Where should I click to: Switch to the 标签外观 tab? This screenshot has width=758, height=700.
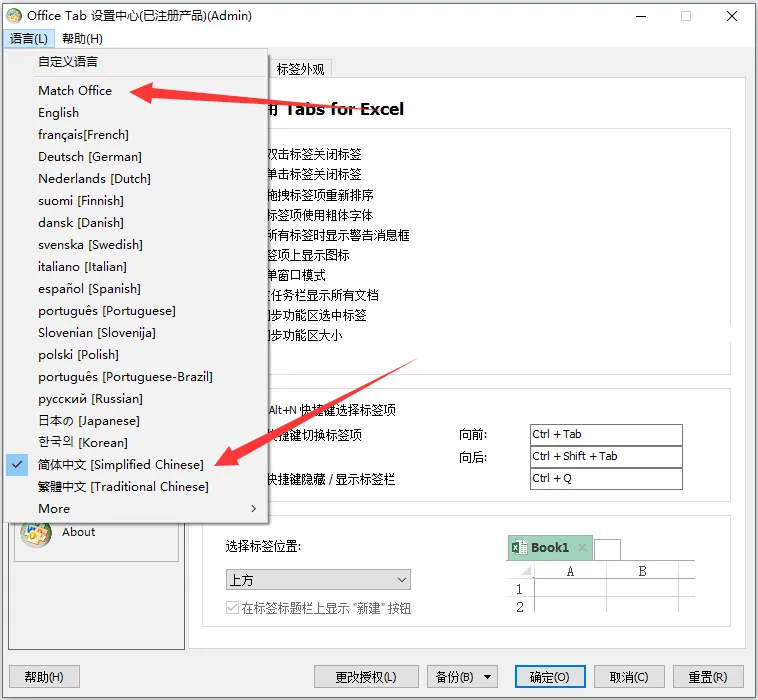click(x=300, y=69)
